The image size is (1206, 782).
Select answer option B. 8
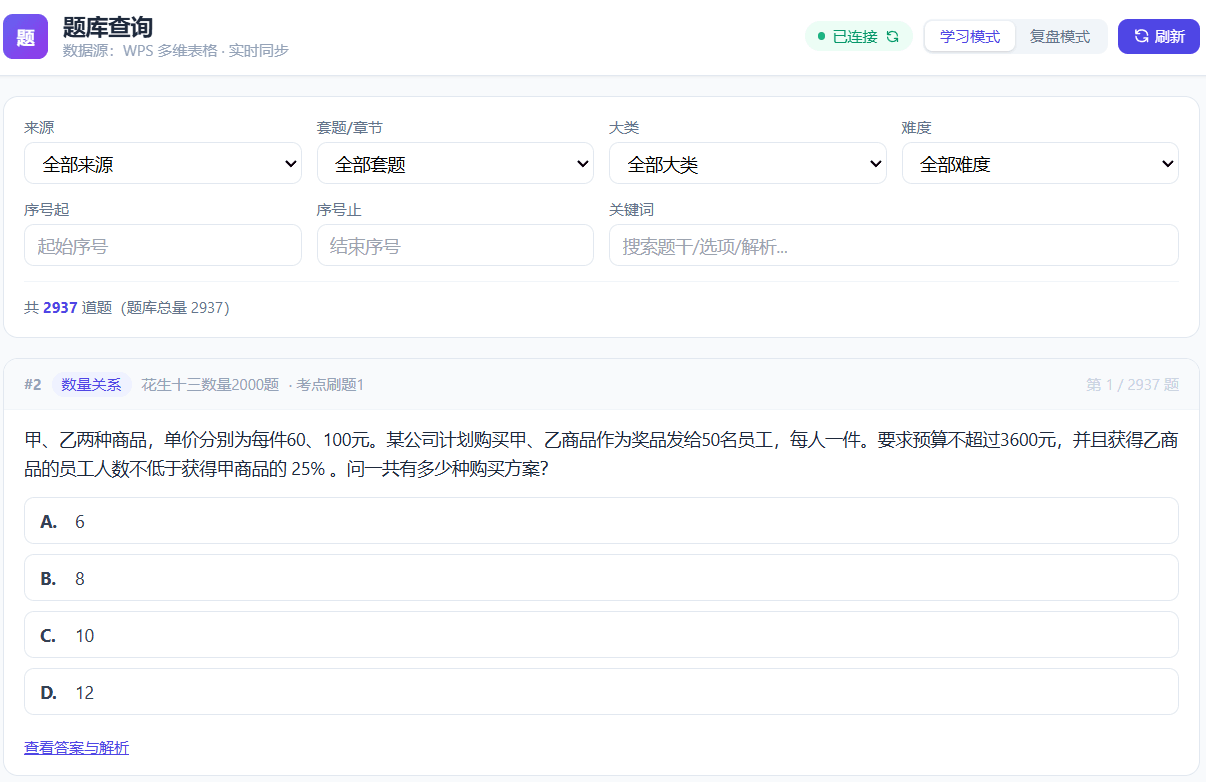601,578
